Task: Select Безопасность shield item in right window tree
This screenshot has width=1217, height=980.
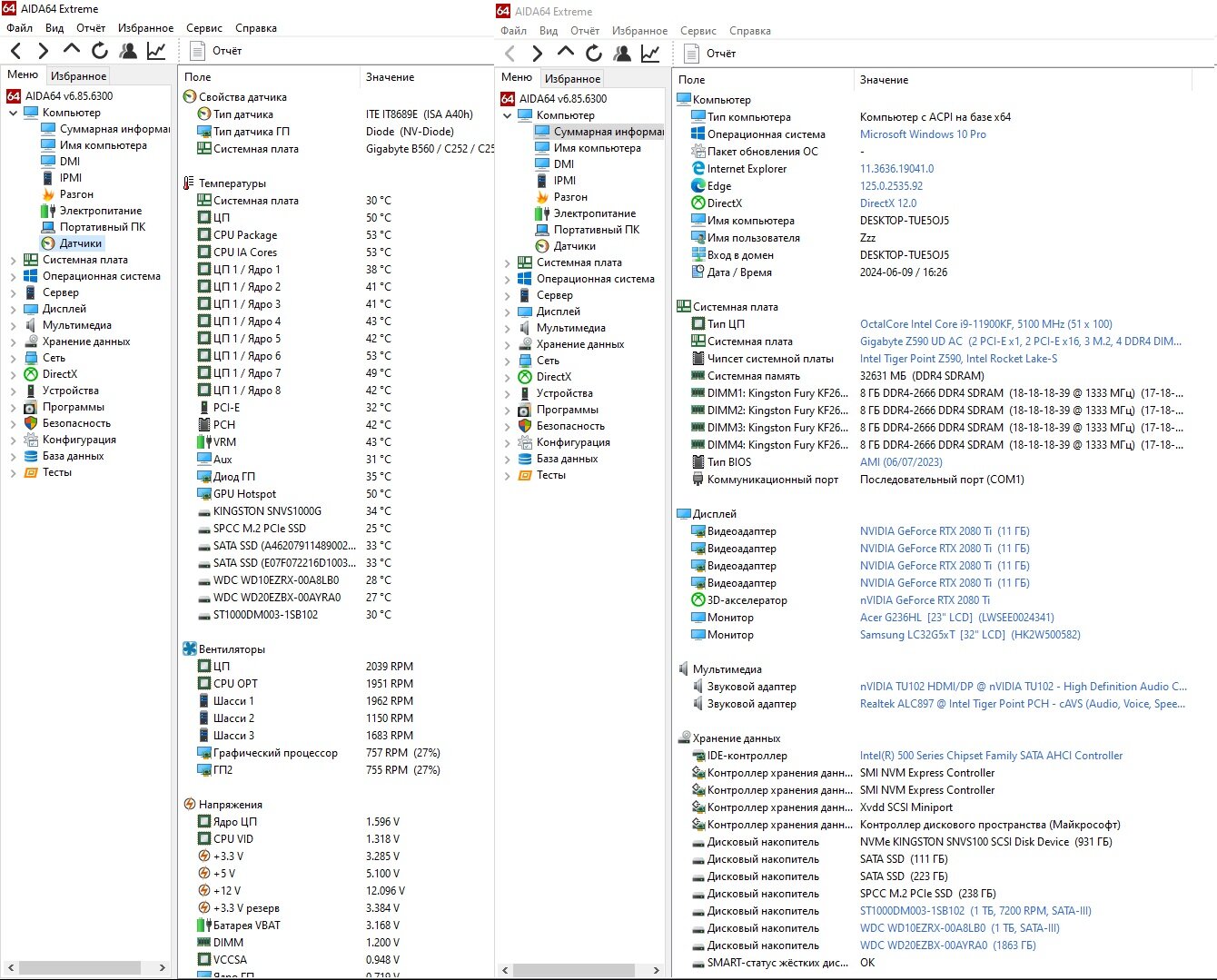Action: tap(561, 426)
